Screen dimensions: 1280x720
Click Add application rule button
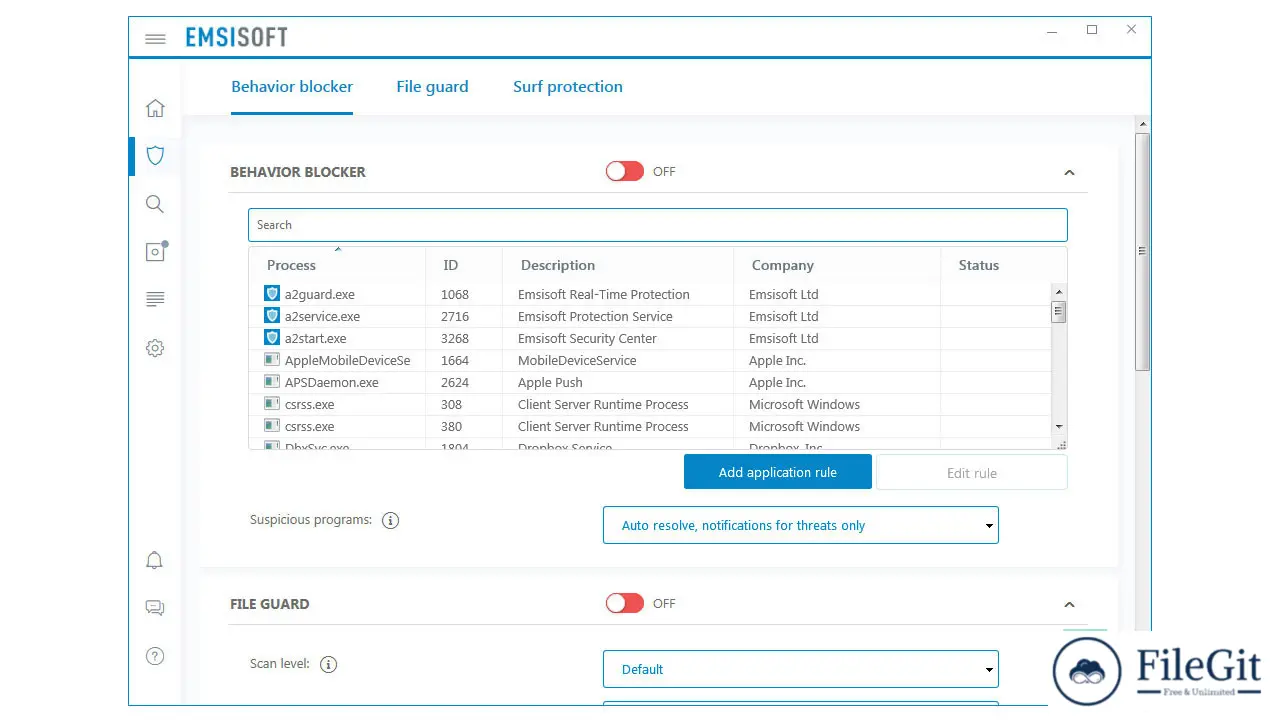[x=778, y=472]
